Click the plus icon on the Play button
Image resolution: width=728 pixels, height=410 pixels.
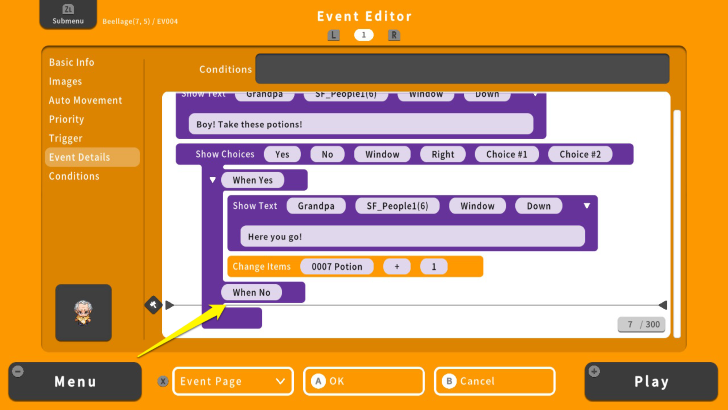[596, 372]
